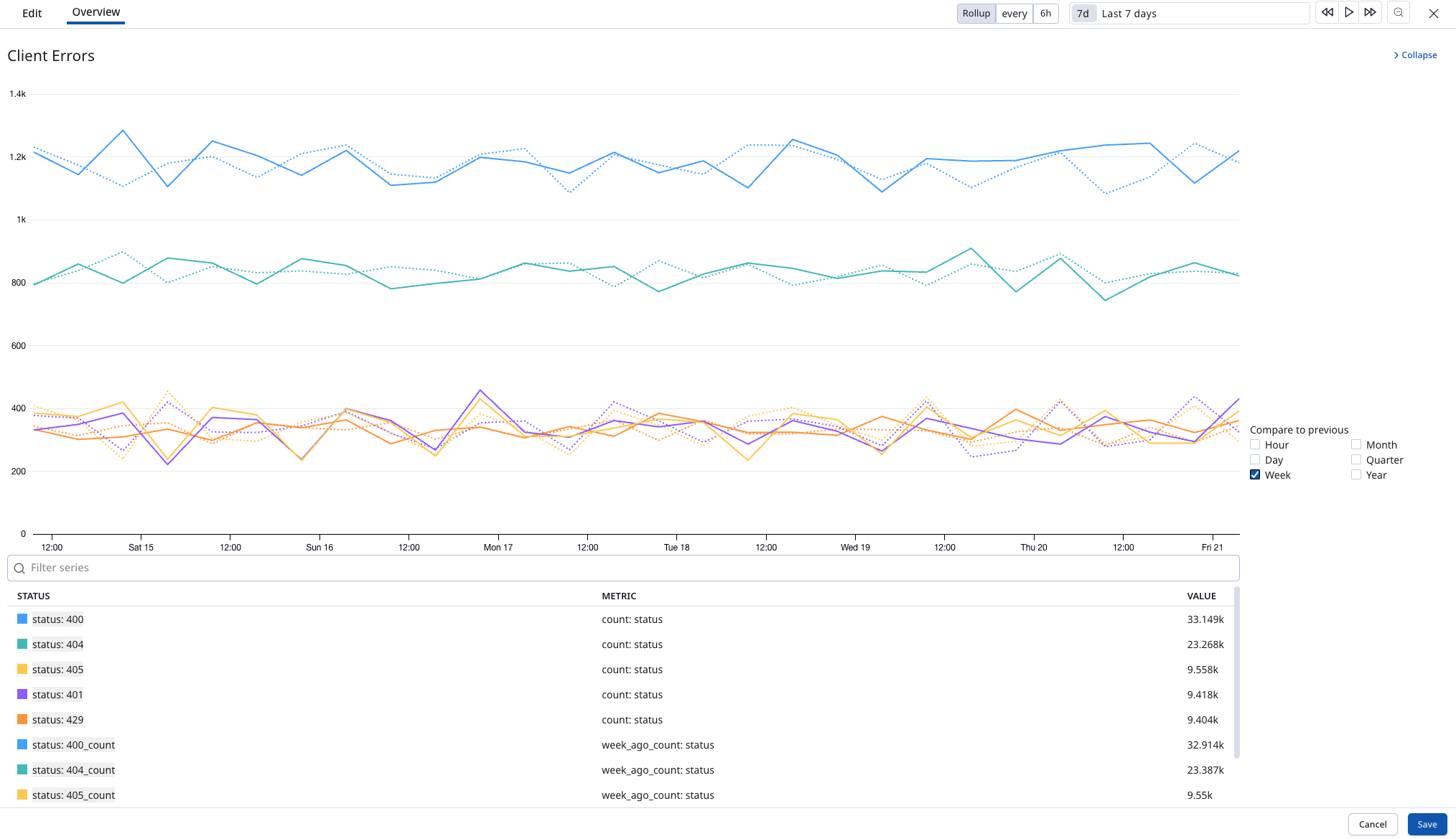This screenshot has width=1456, height=839.
Task: Click the legend table scrollbar
Action: click(1236, 672)
